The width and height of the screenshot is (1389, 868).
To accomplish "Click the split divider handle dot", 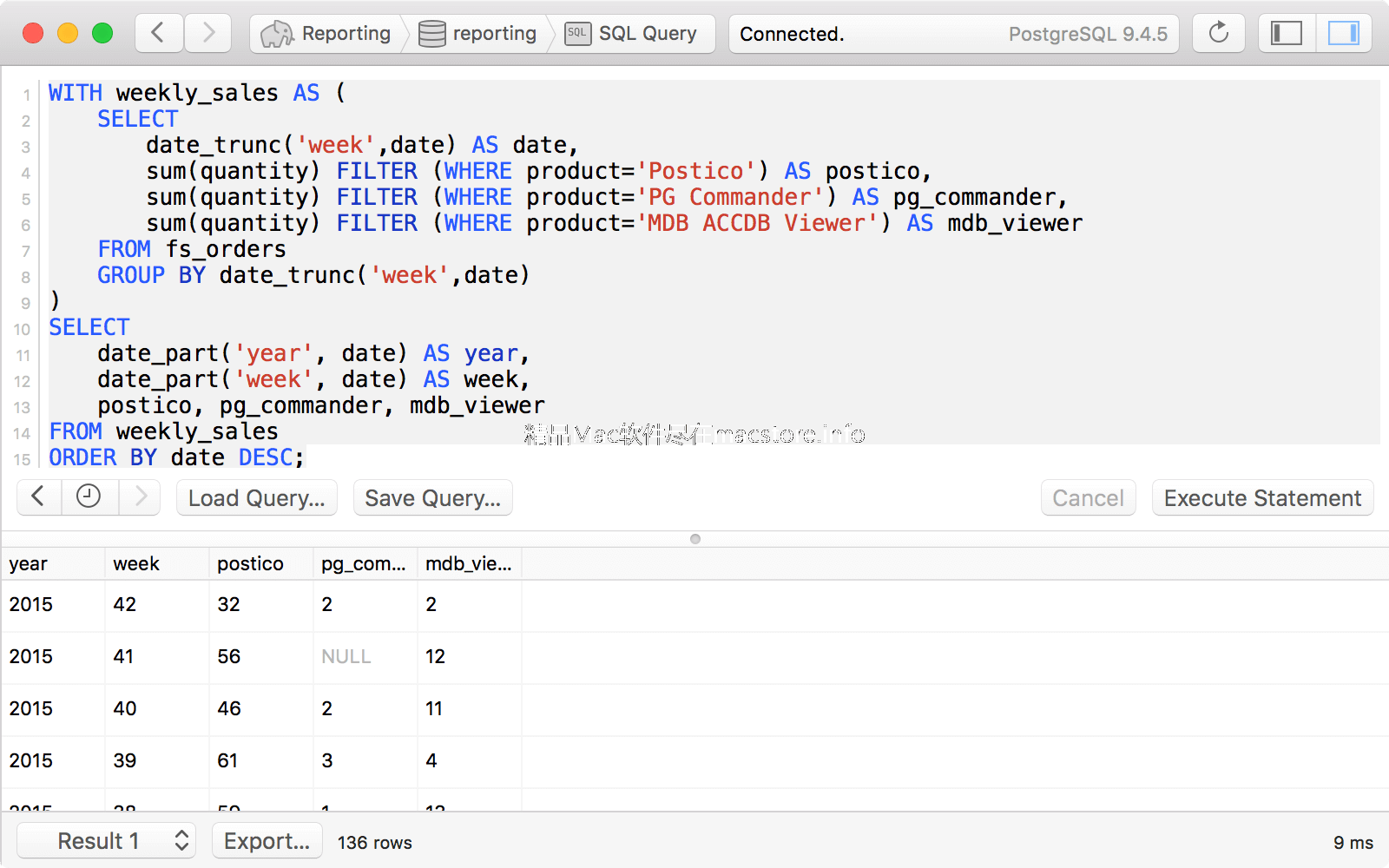I will [695, 539].
